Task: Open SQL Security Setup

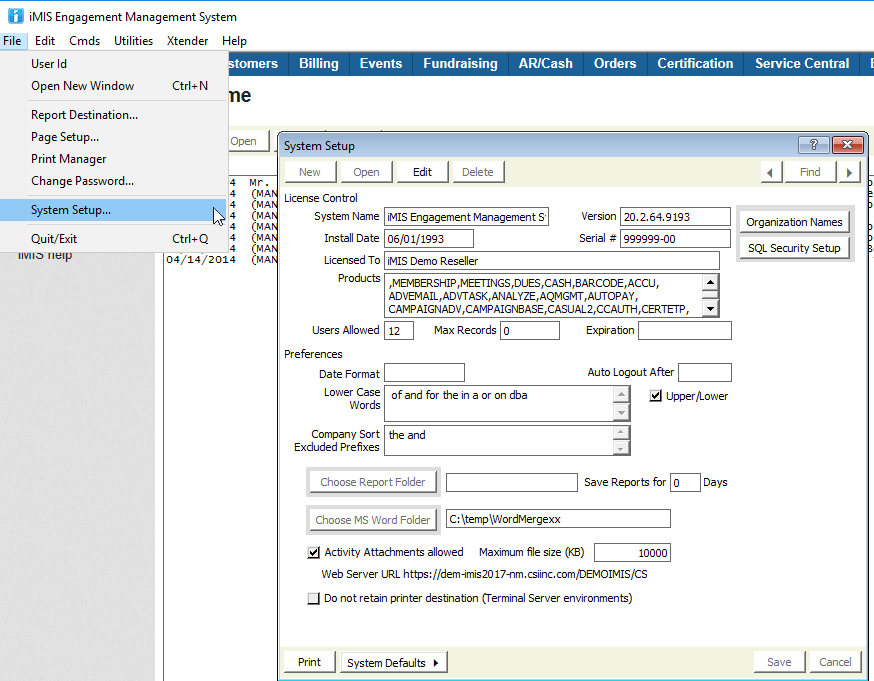Action: 794,248
